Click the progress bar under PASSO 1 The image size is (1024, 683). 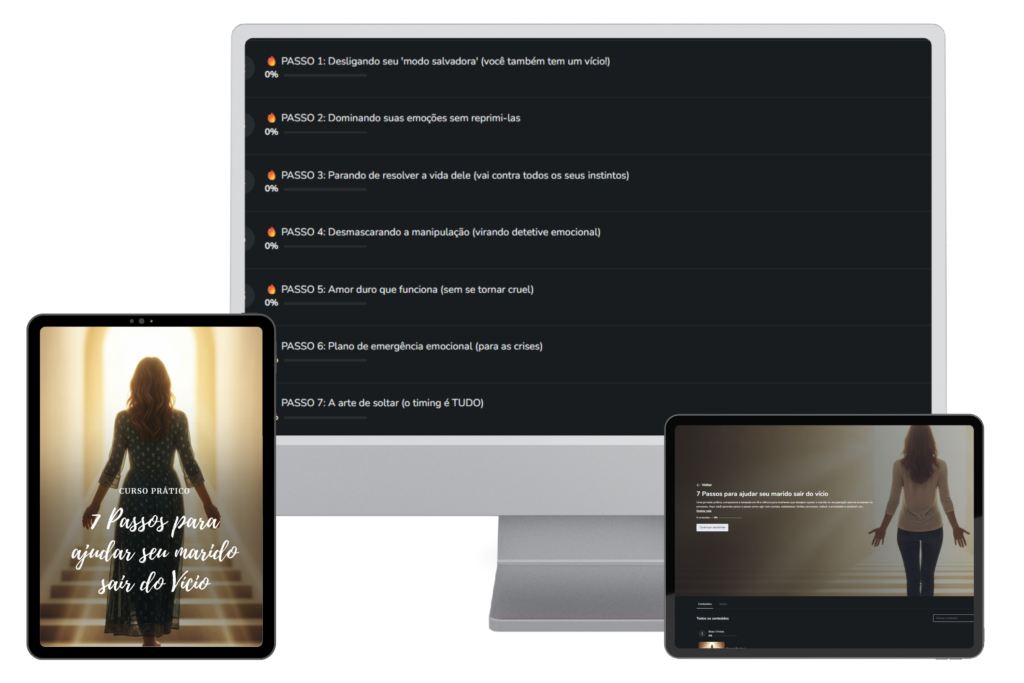coord(324,75)
